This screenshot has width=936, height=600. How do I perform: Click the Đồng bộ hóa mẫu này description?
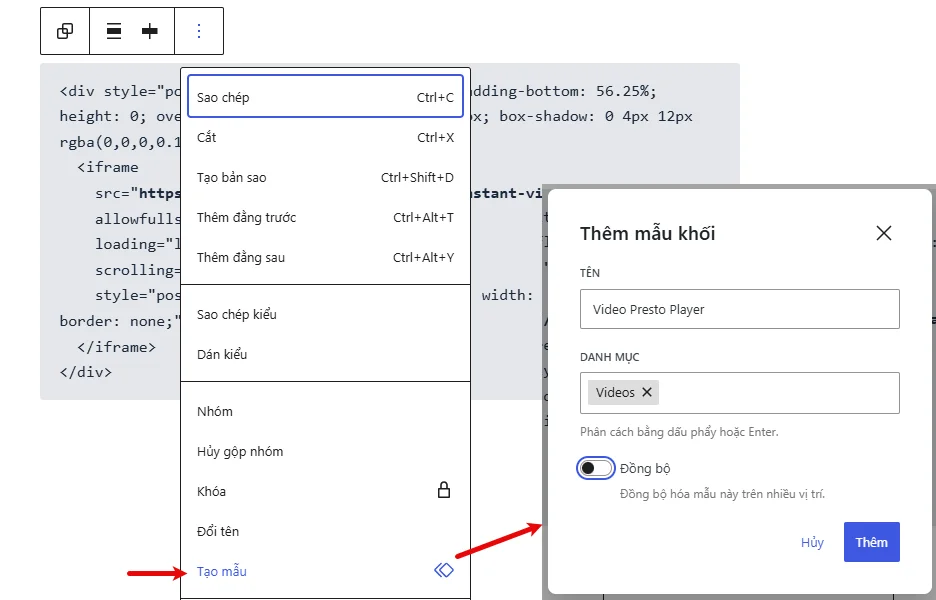722,494
